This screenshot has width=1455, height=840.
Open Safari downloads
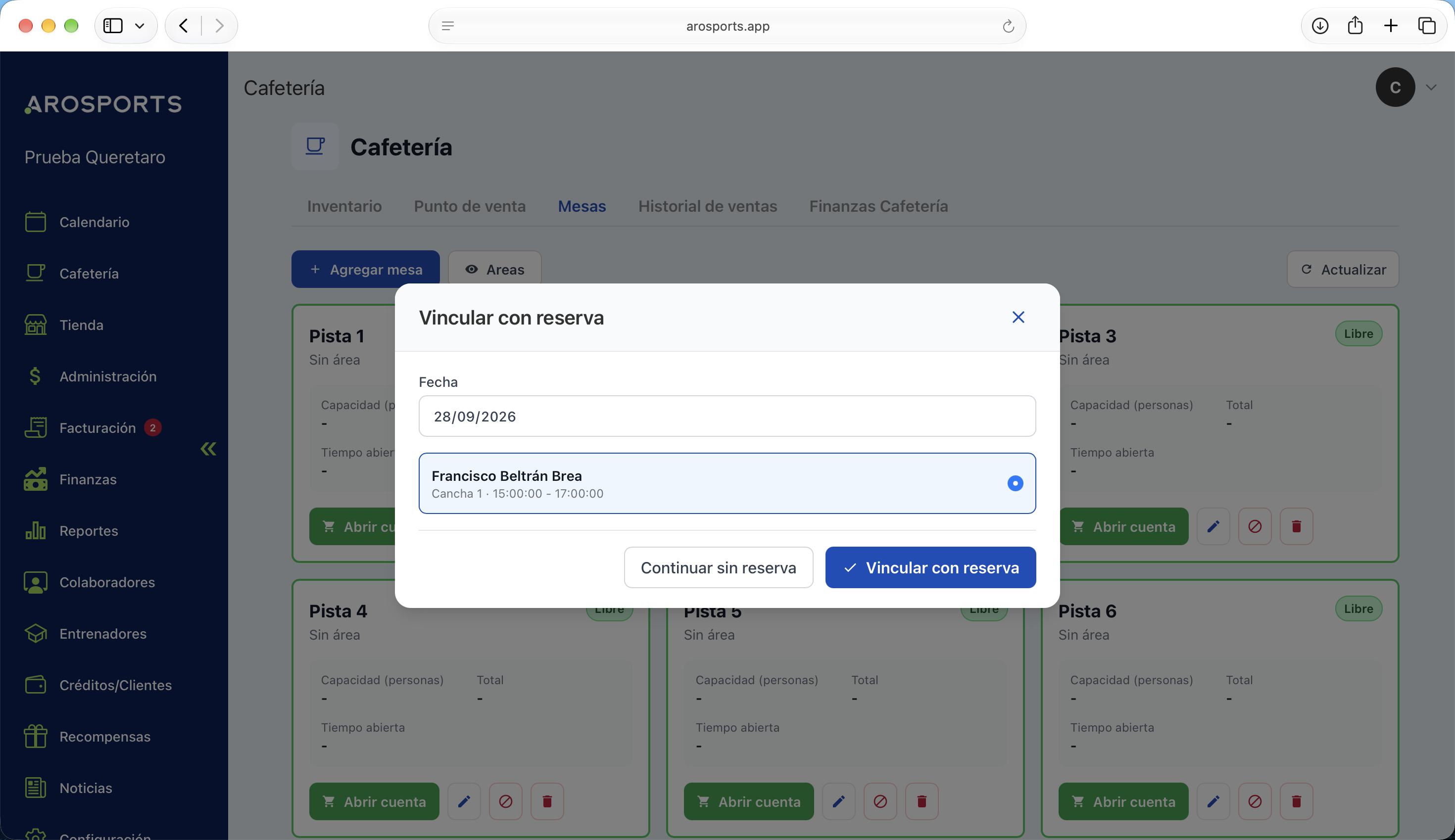coord(1320,25)
